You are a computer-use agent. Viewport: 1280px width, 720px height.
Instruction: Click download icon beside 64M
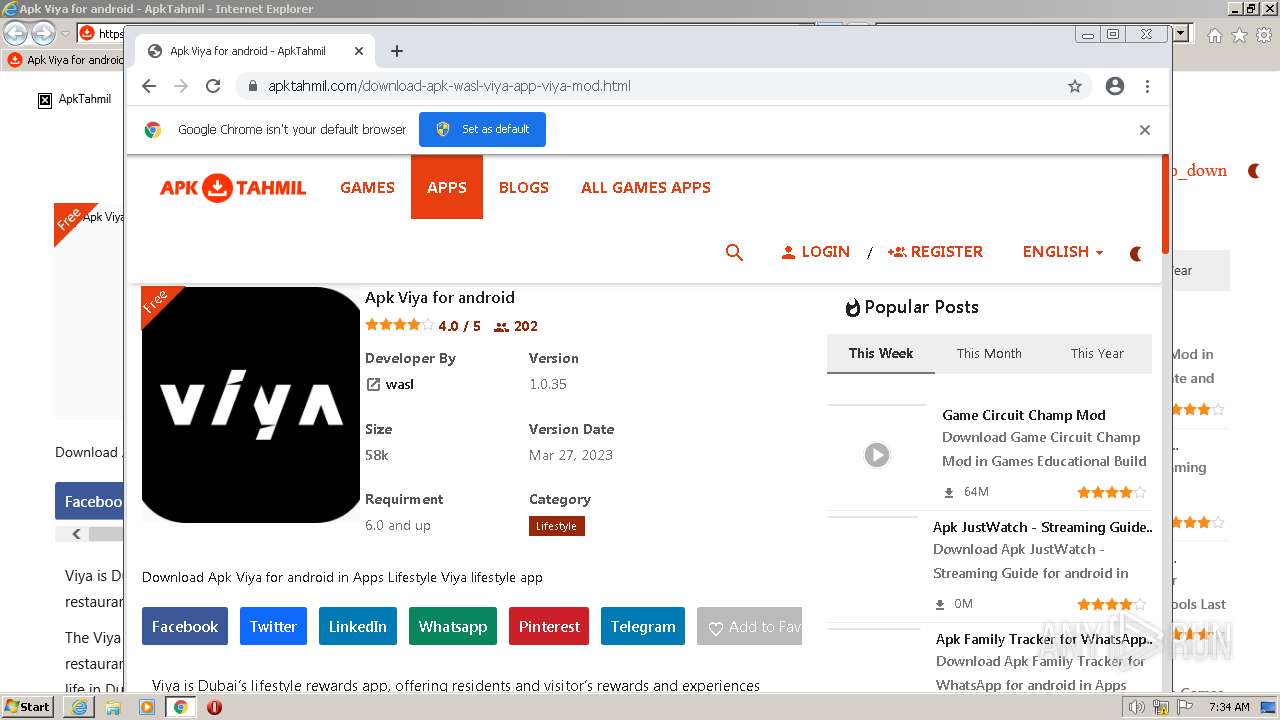(949, 492)
